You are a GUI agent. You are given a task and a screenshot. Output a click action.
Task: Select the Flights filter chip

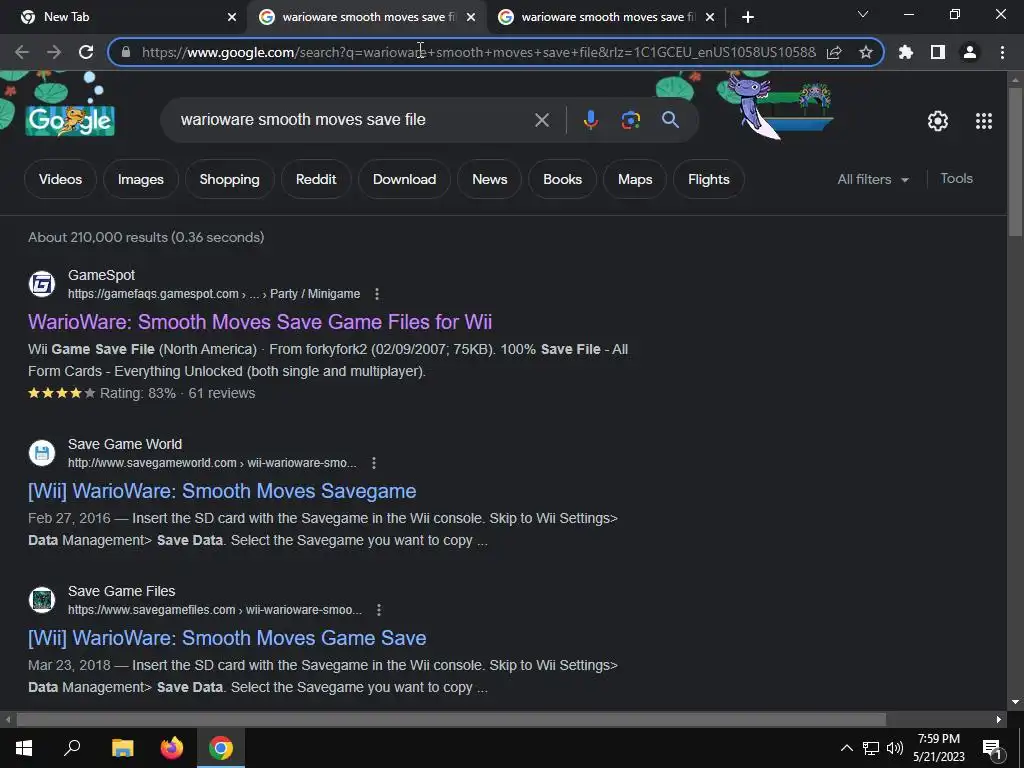[x=709, y=179]
